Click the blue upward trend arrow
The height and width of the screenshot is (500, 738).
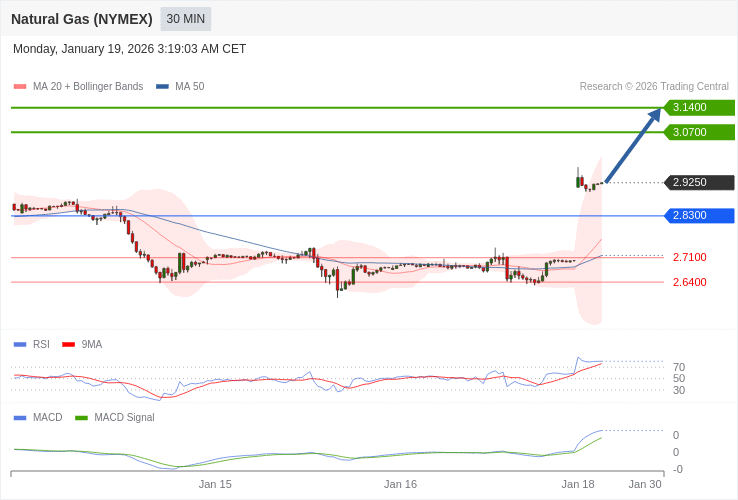[633, 146]
